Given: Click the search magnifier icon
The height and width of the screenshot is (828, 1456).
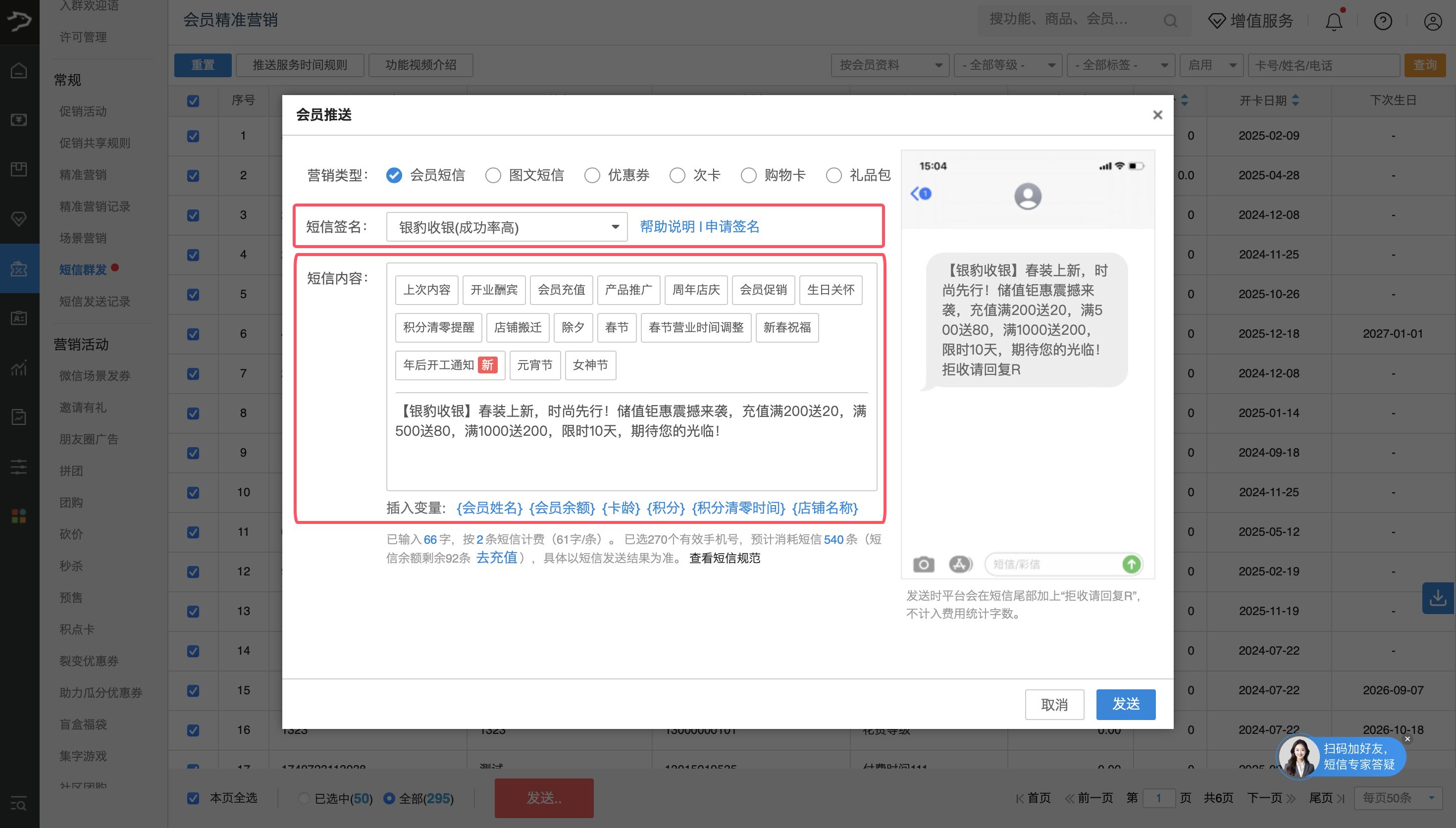Looking at the screenshot, I should [x=1170, y=21].
